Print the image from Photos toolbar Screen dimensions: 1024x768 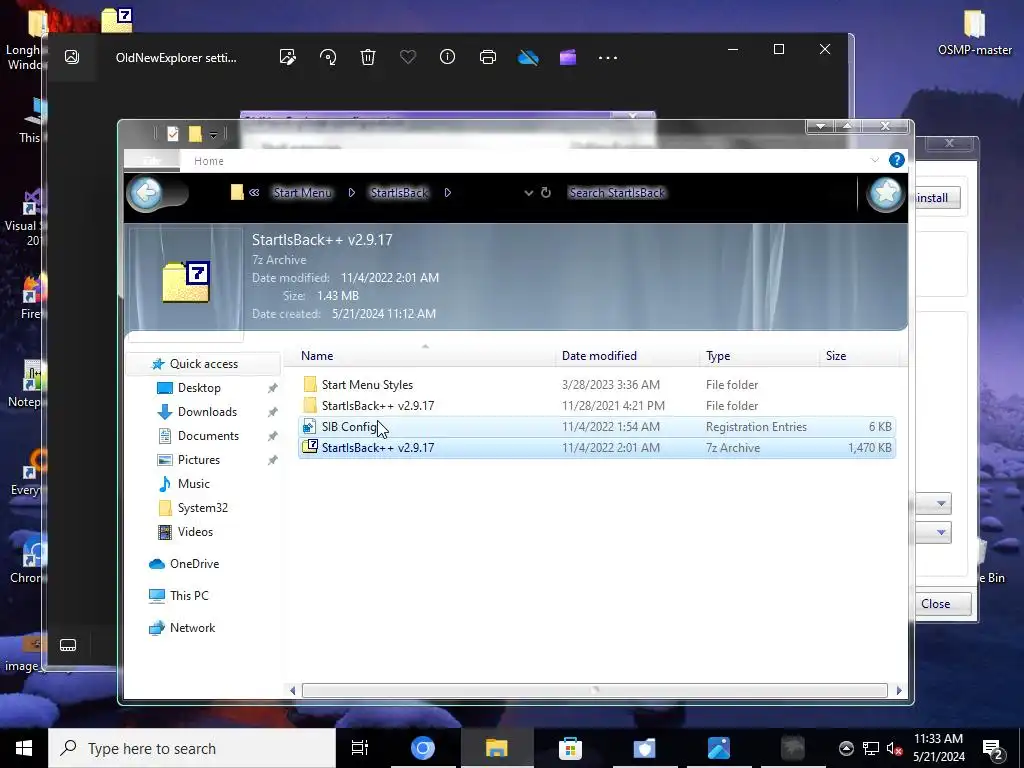click(488, 57)
